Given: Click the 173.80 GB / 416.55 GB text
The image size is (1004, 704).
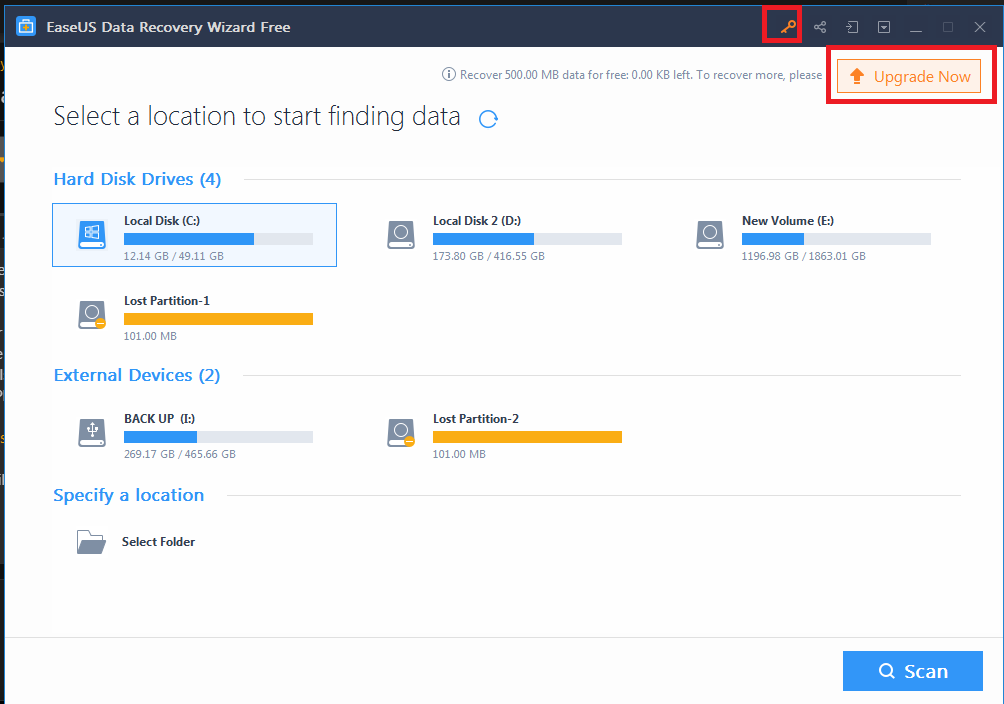Looking at the screenshot, I should (489, 256).
